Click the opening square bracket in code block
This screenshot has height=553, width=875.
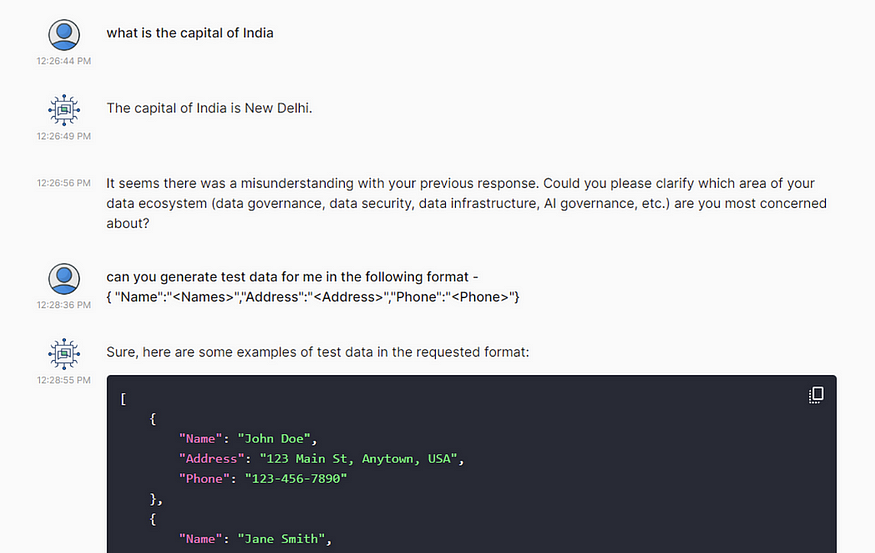click(x=123, y=399)
